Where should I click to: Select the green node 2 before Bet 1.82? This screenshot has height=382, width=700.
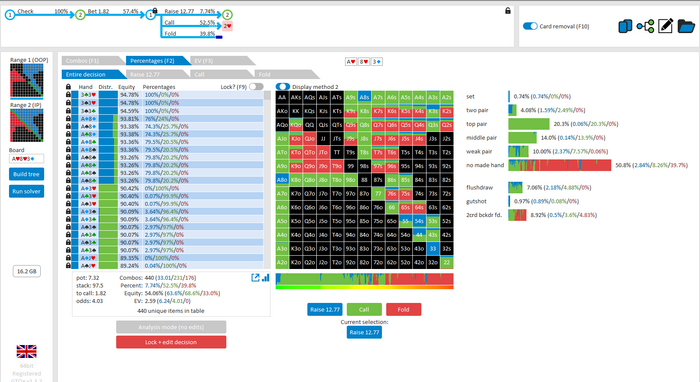click(80, 15)
